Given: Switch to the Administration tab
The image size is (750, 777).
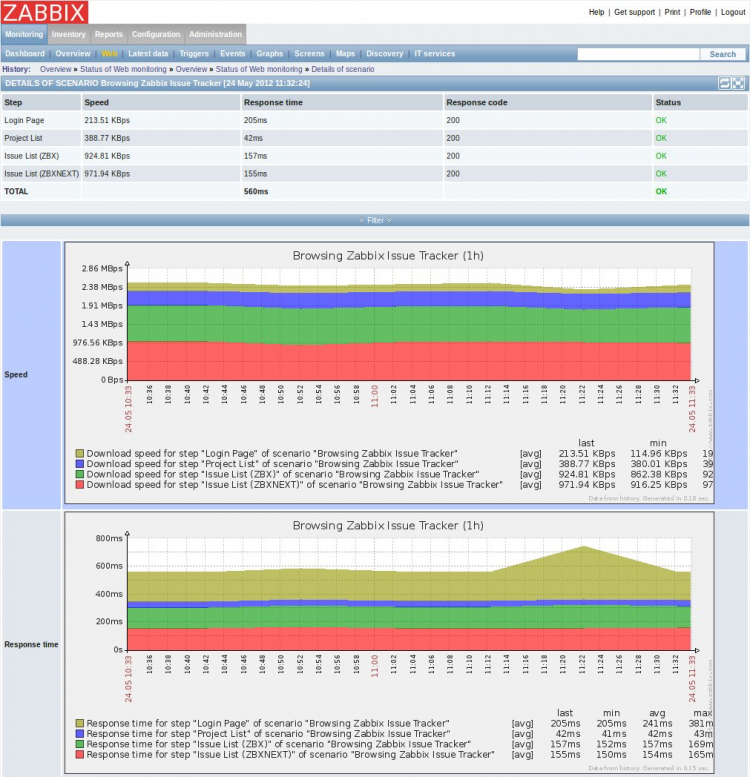Looking at the screenshot, I should pyautogui.click(x=215, y=34).
